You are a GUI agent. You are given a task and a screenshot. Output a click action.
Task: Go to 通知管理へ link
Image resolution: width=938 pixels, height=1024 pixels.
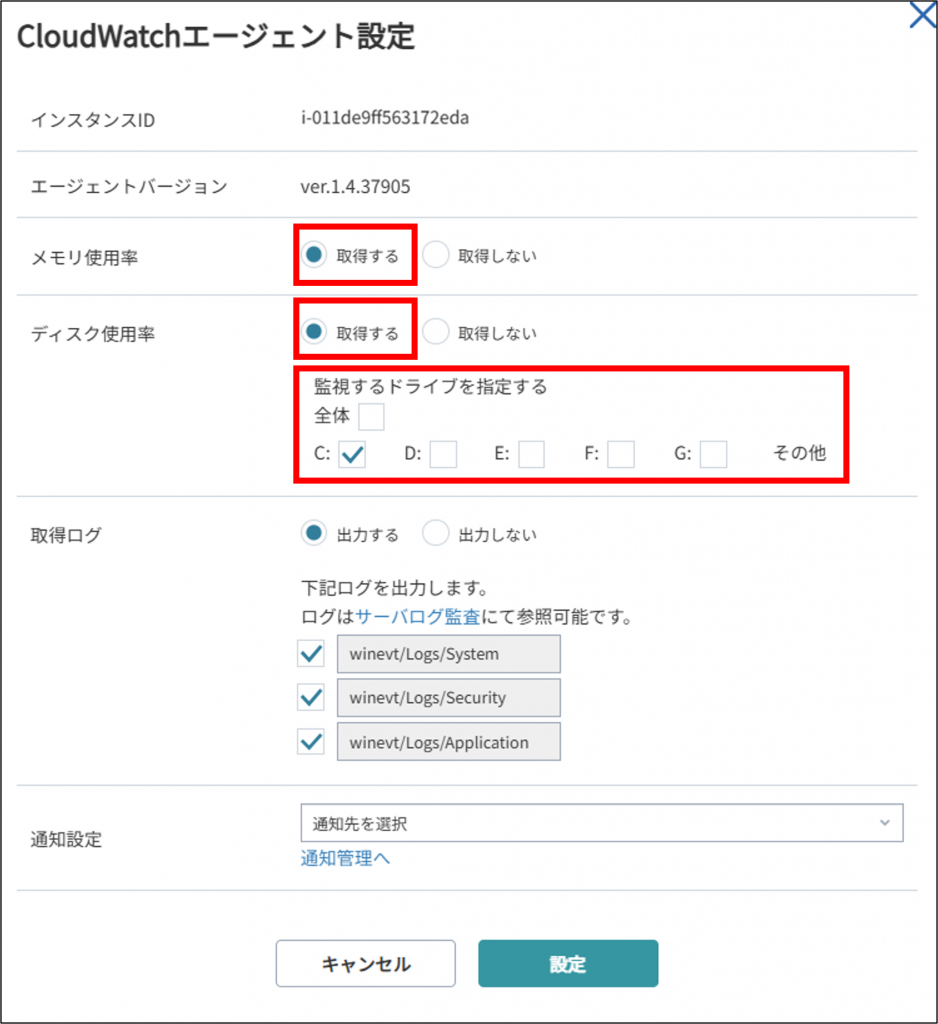tap(345, 858)
